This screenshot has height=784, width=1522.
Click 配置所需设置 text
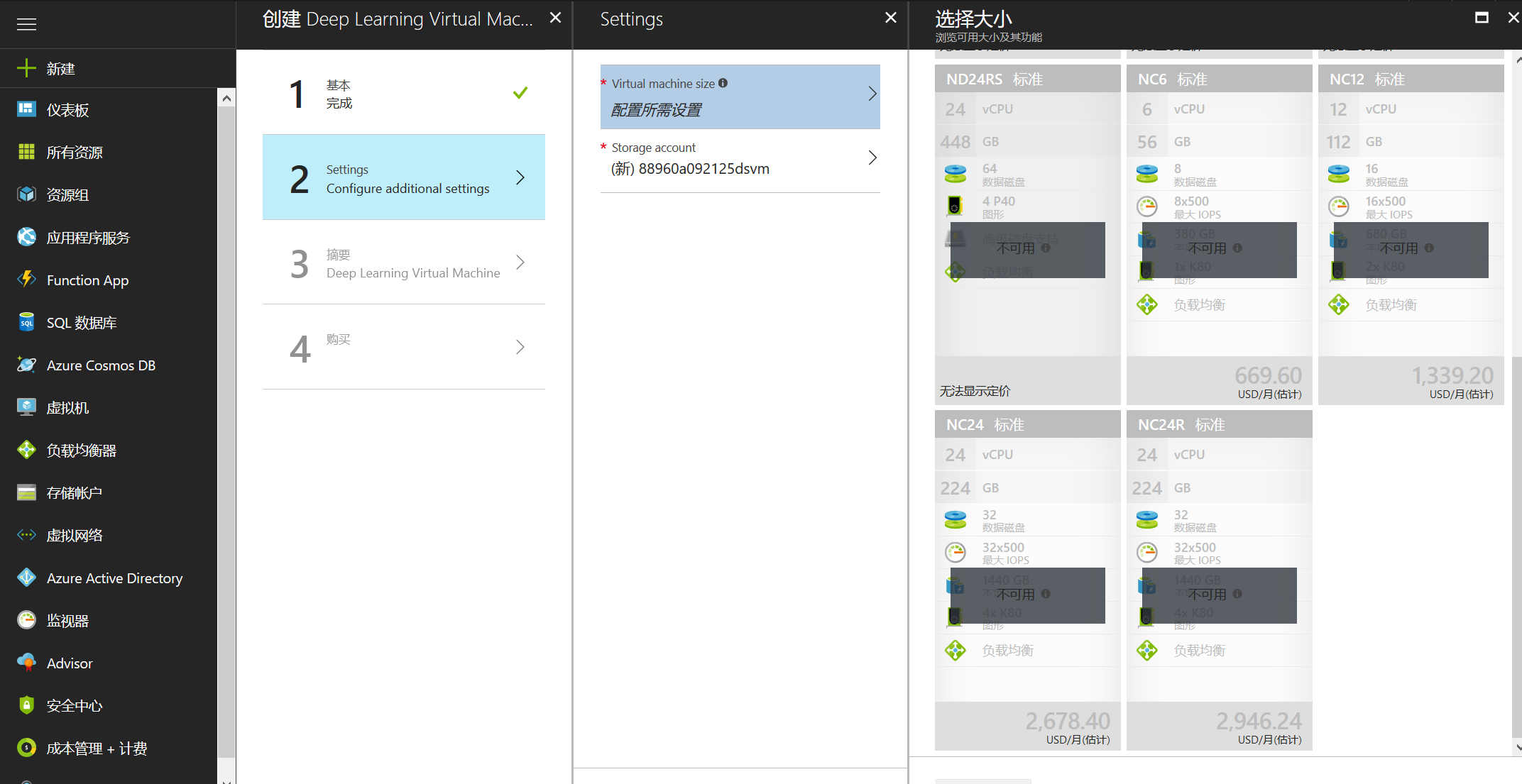coord(656,110)
